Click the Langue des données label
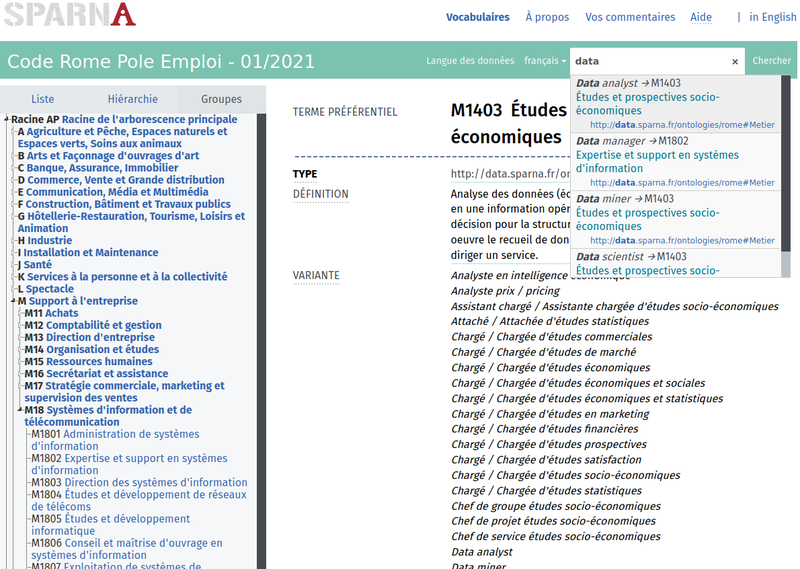This screenshot has width=800, height=569. click(470, 61)
